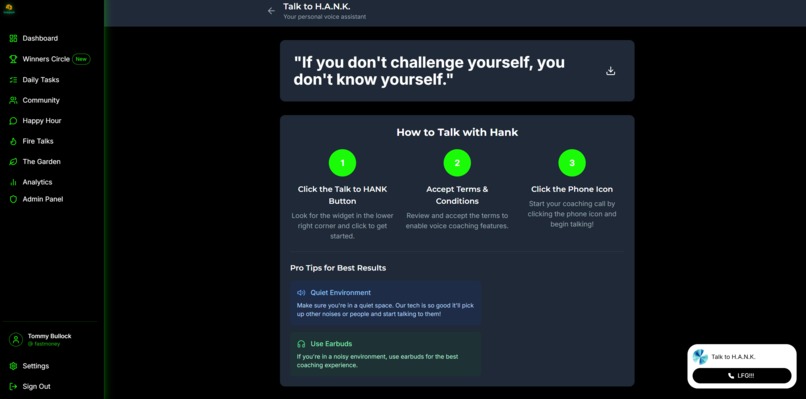Open Happy Hour from sidebar

[x=42, y=121]
